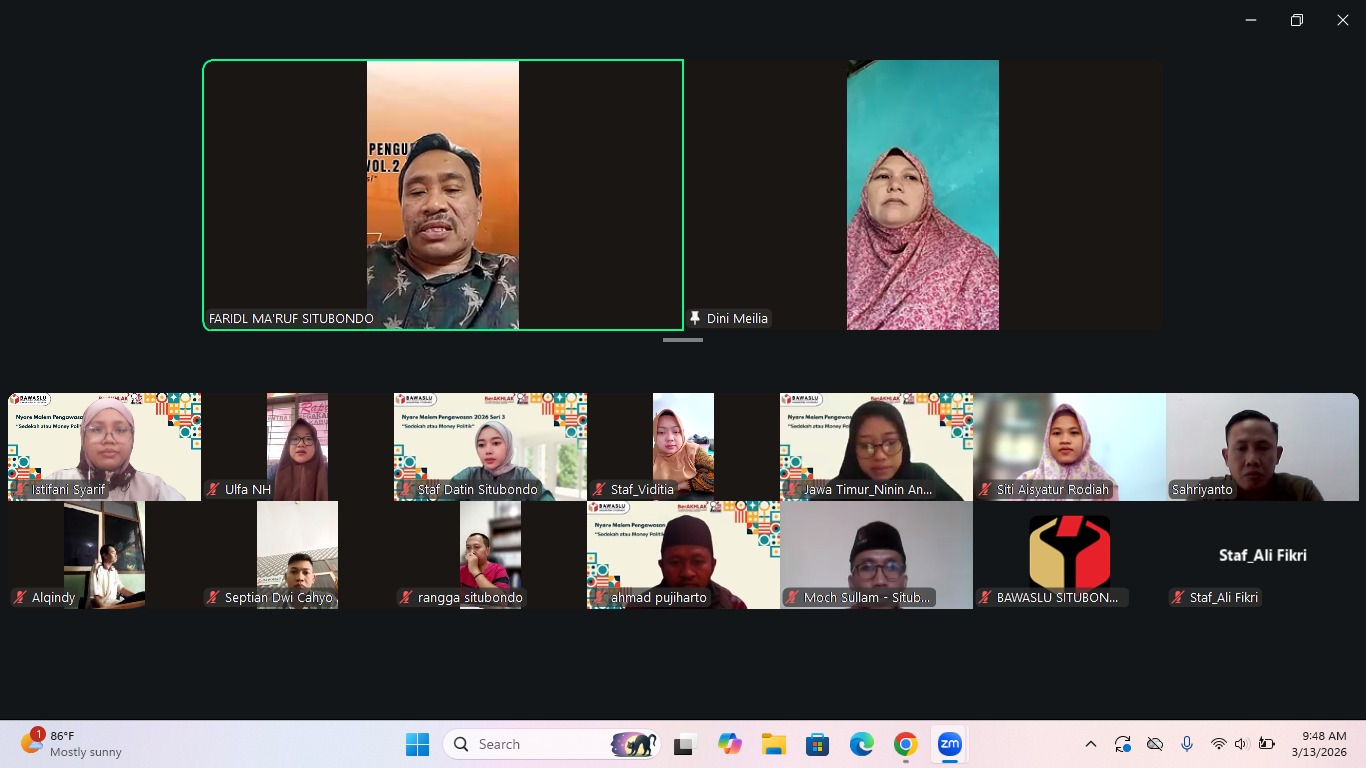The height and width of the screenshot is (768, 1366).
Task: Open Copilot icon in the taskbar
Action: click(729, 744)
